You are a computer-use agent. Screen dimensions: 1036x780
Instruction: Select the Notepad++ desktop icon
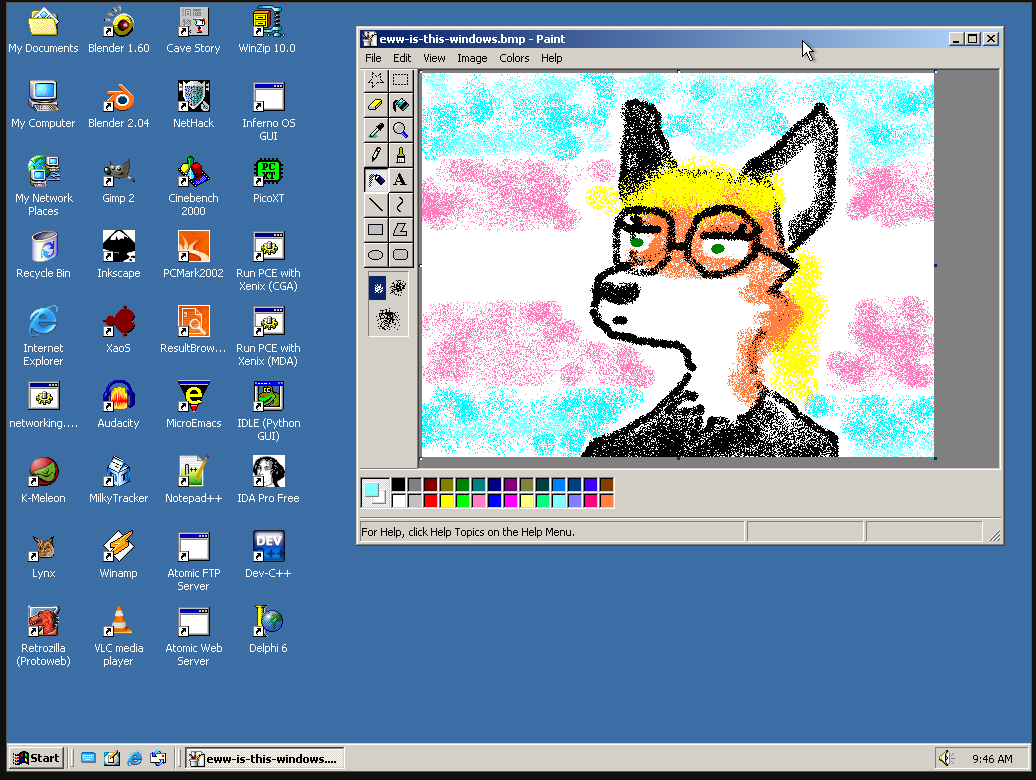[x=194, y=480]
